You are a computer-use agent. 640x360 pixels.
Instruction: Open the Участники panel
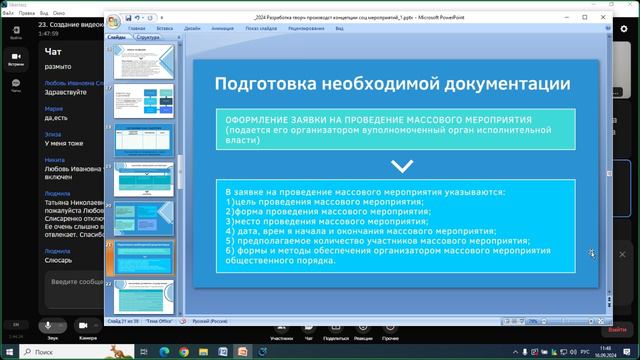pyautogui.click(x=281, y=333)
